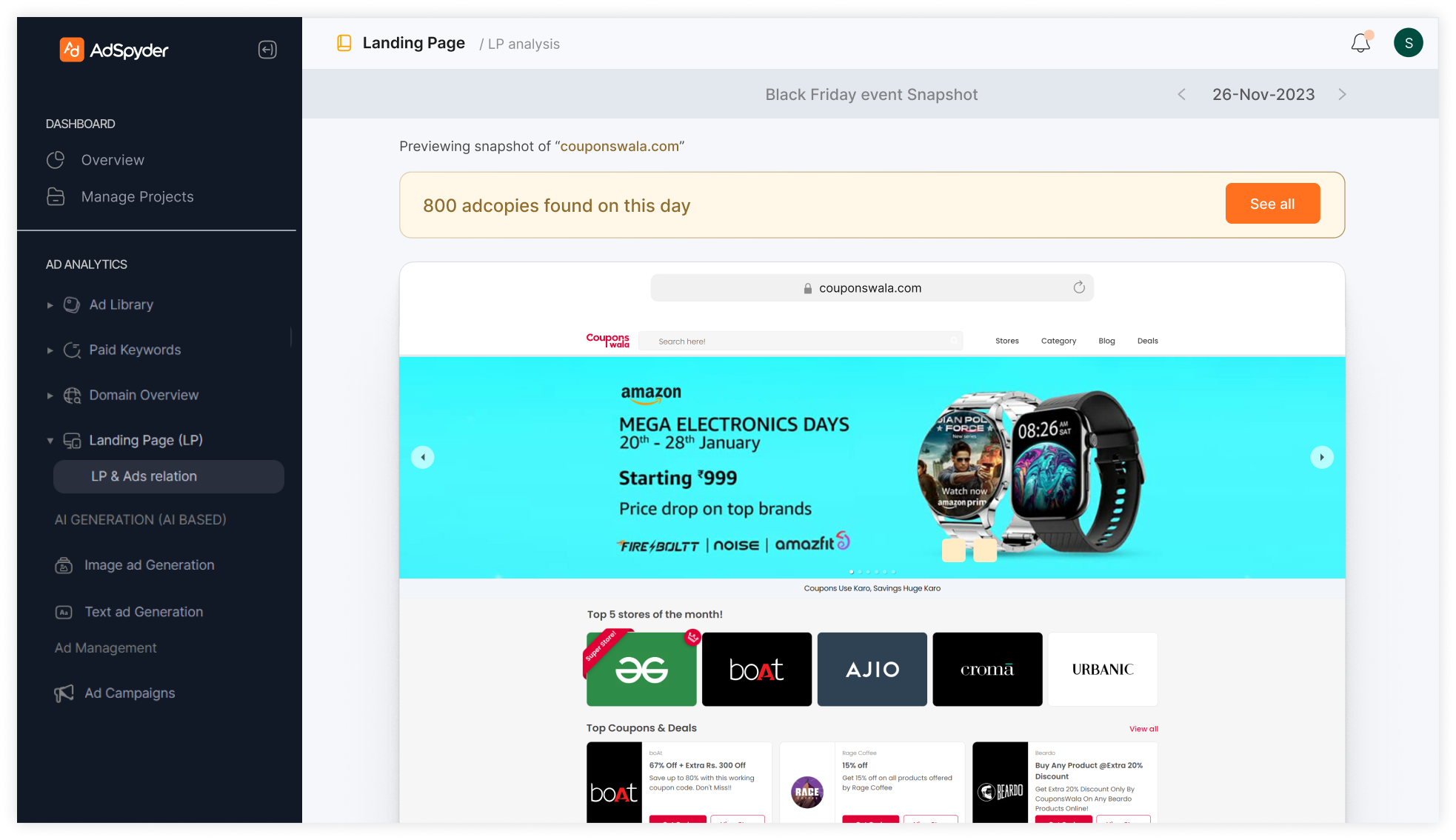Collapse the sidebar with the arrow icon
This screenshot has width=1456, height=840.
pos(267,50)
